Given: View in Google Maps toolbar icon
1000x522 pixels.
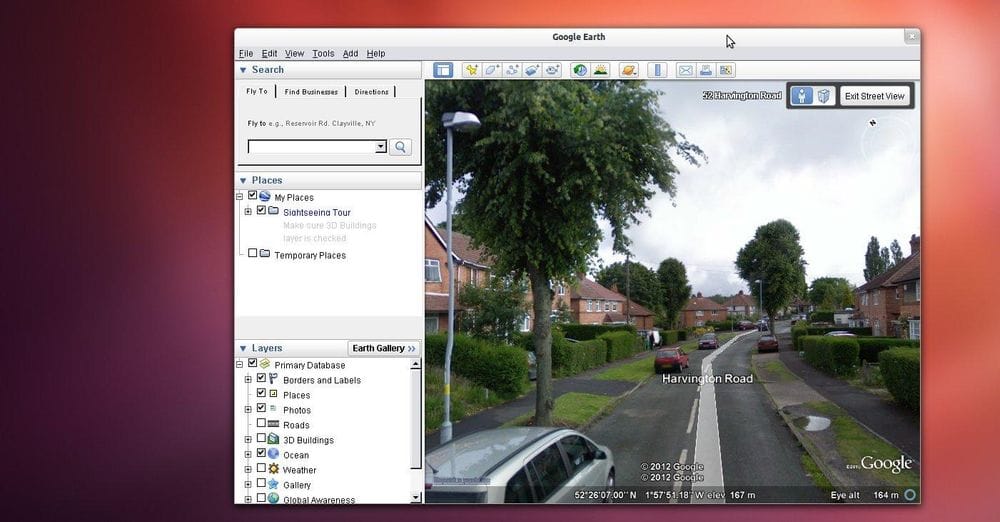Looking at the screenshot, I should pos(726,70).
